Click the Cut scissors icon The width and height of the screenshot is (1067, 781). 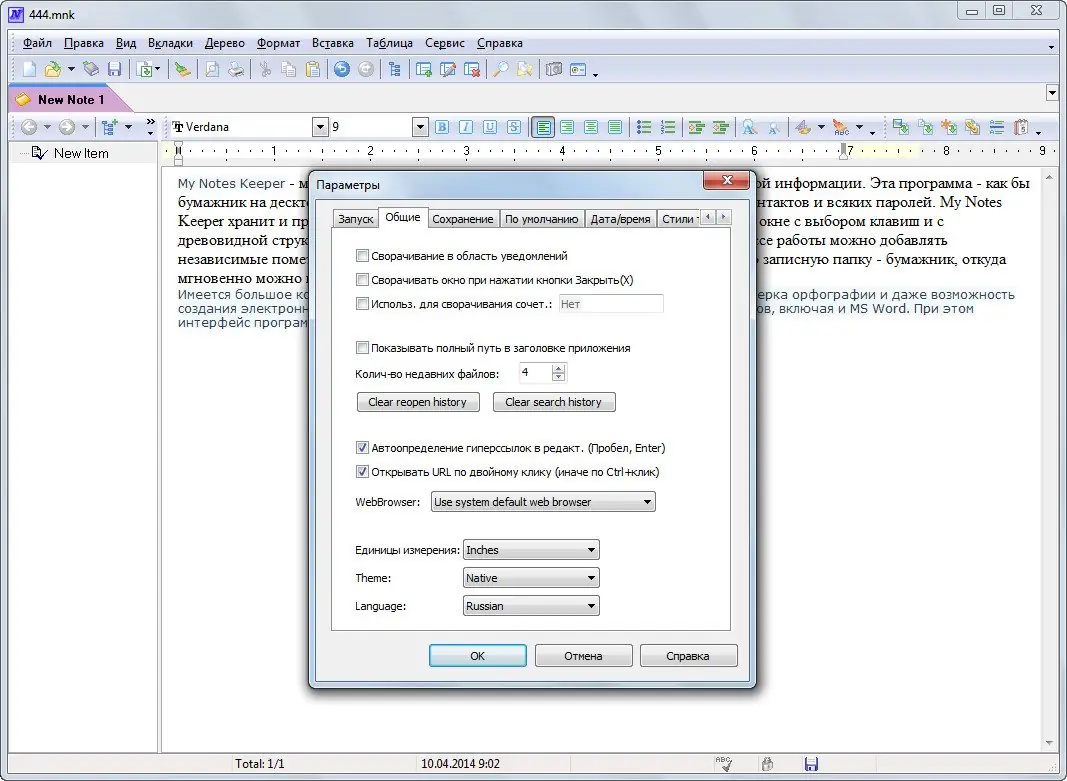pyautogui.click(x=265, y=69)
